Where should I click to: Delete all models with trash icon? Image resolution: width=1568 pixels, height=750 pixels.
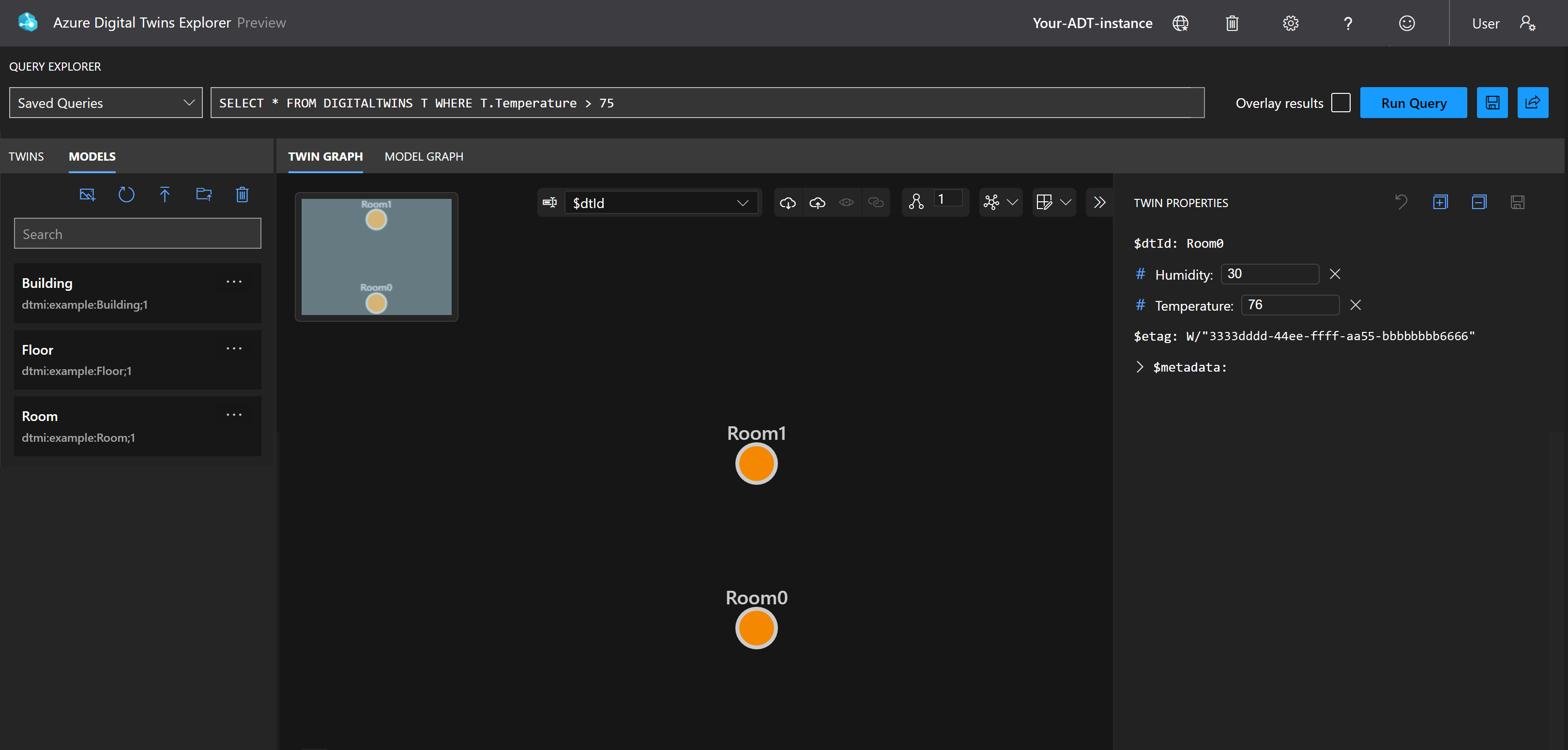click(242, 195)
